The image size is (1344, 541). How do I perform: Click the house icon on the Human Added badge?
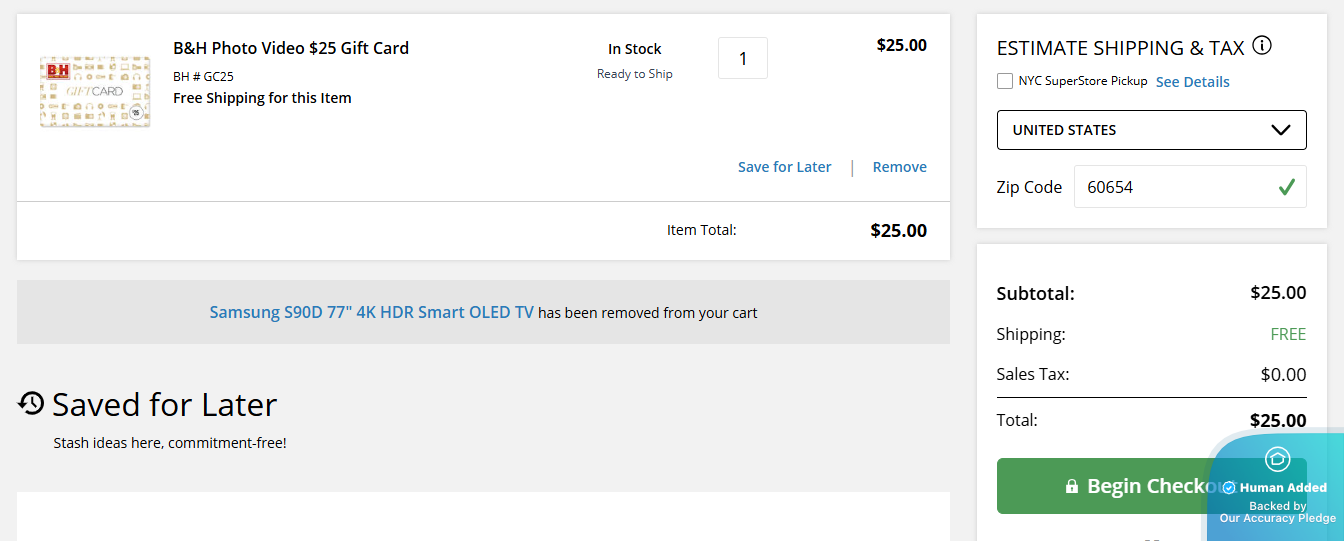point(1277,459)
